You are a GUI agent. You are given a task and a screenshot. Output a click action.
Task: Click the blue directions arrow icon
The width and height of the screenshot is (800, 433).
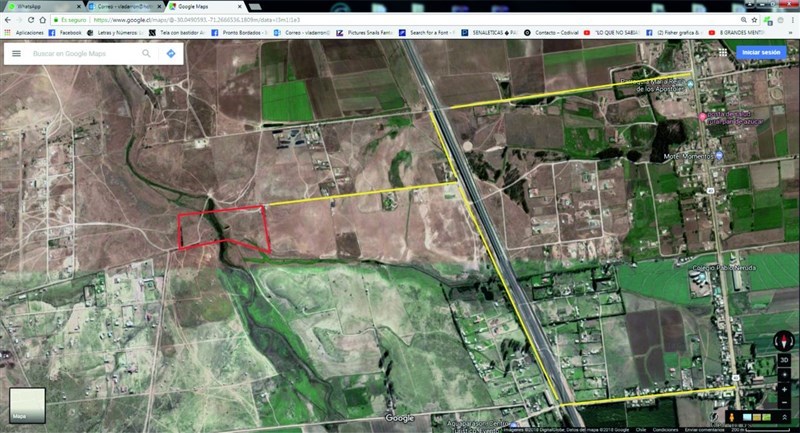coord(171,53)
